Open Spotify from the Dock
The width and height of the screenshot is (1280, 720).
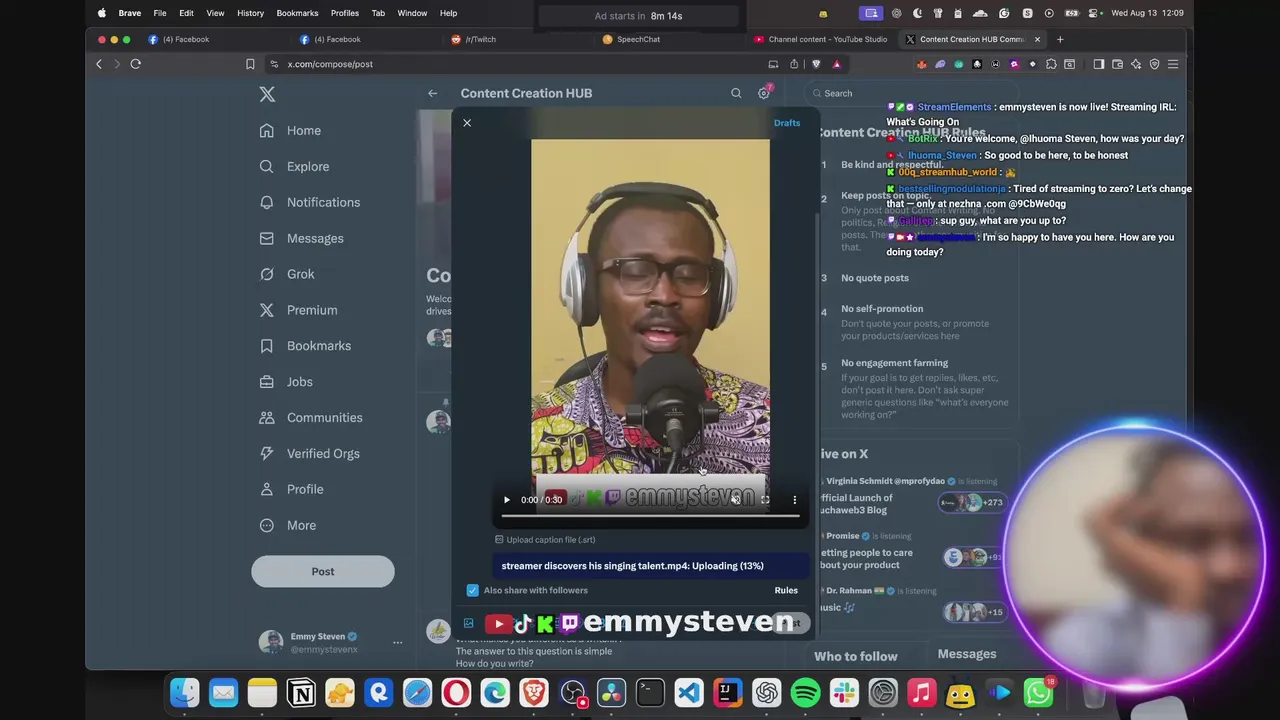pos(805,693)
